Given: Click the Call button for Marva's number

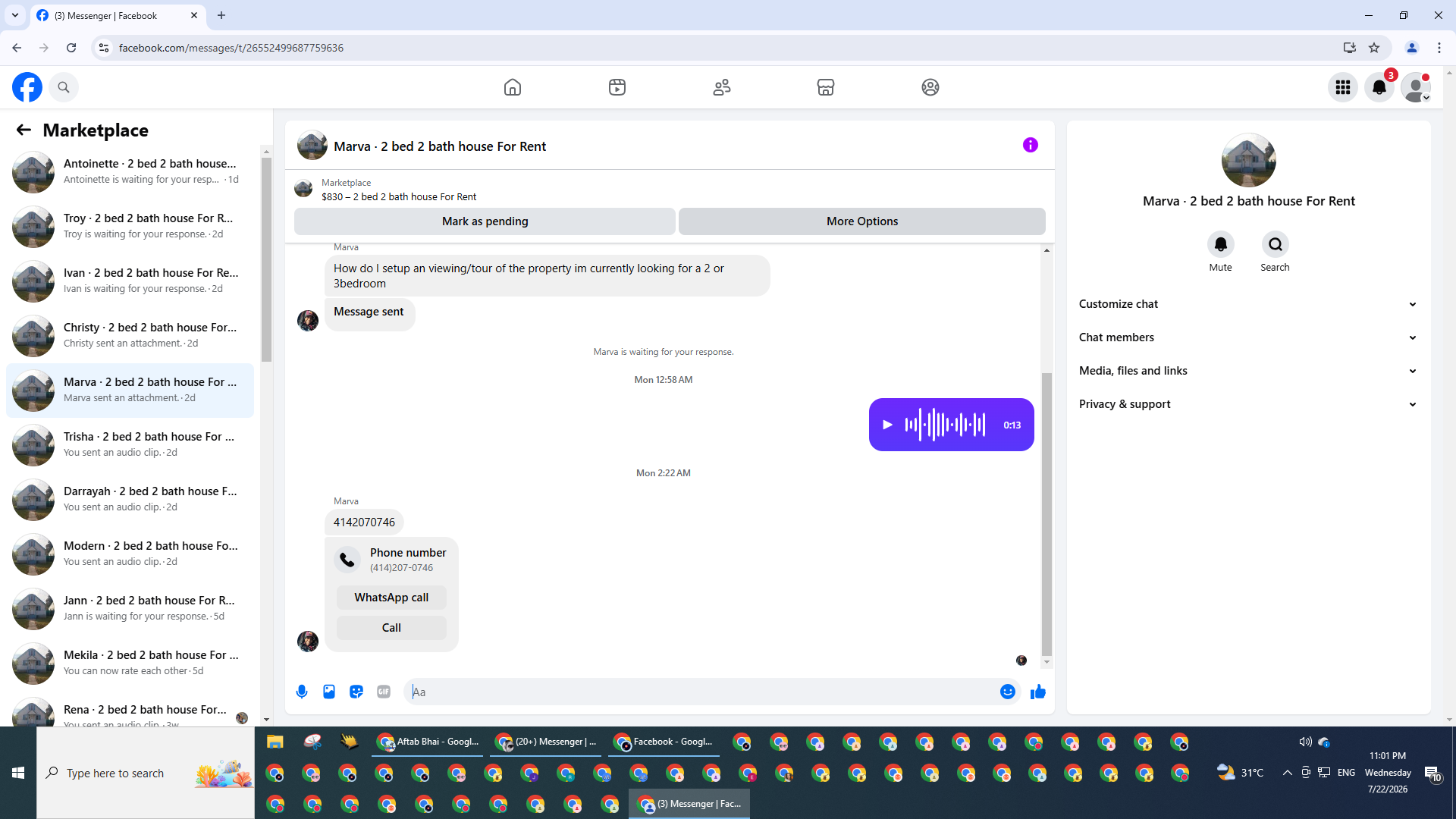Looking at the screenshot, I should click(391, 628).
